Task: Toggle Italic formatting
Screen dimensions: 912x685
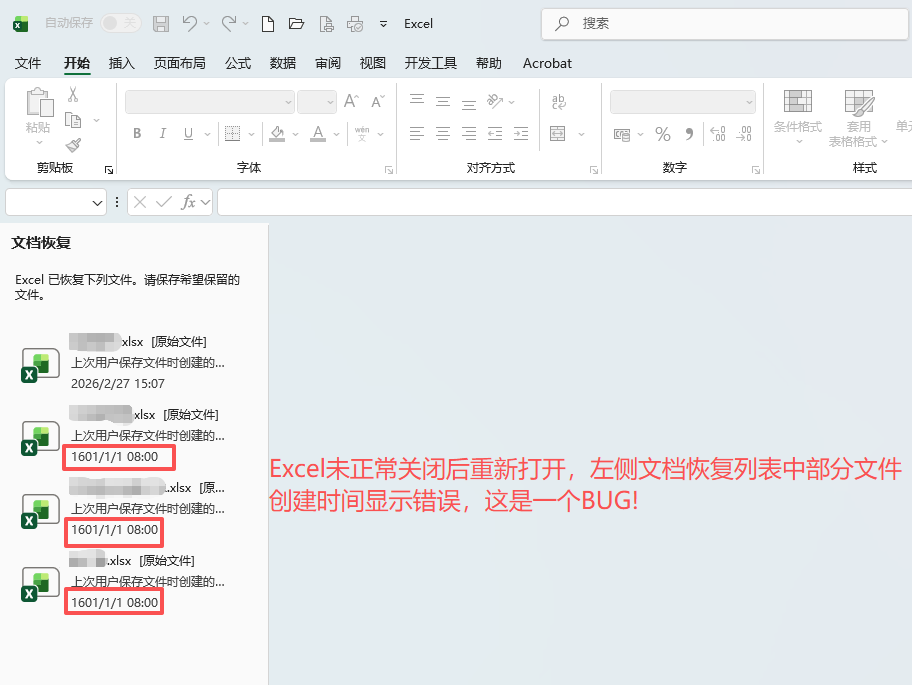Action: point(163,134)
